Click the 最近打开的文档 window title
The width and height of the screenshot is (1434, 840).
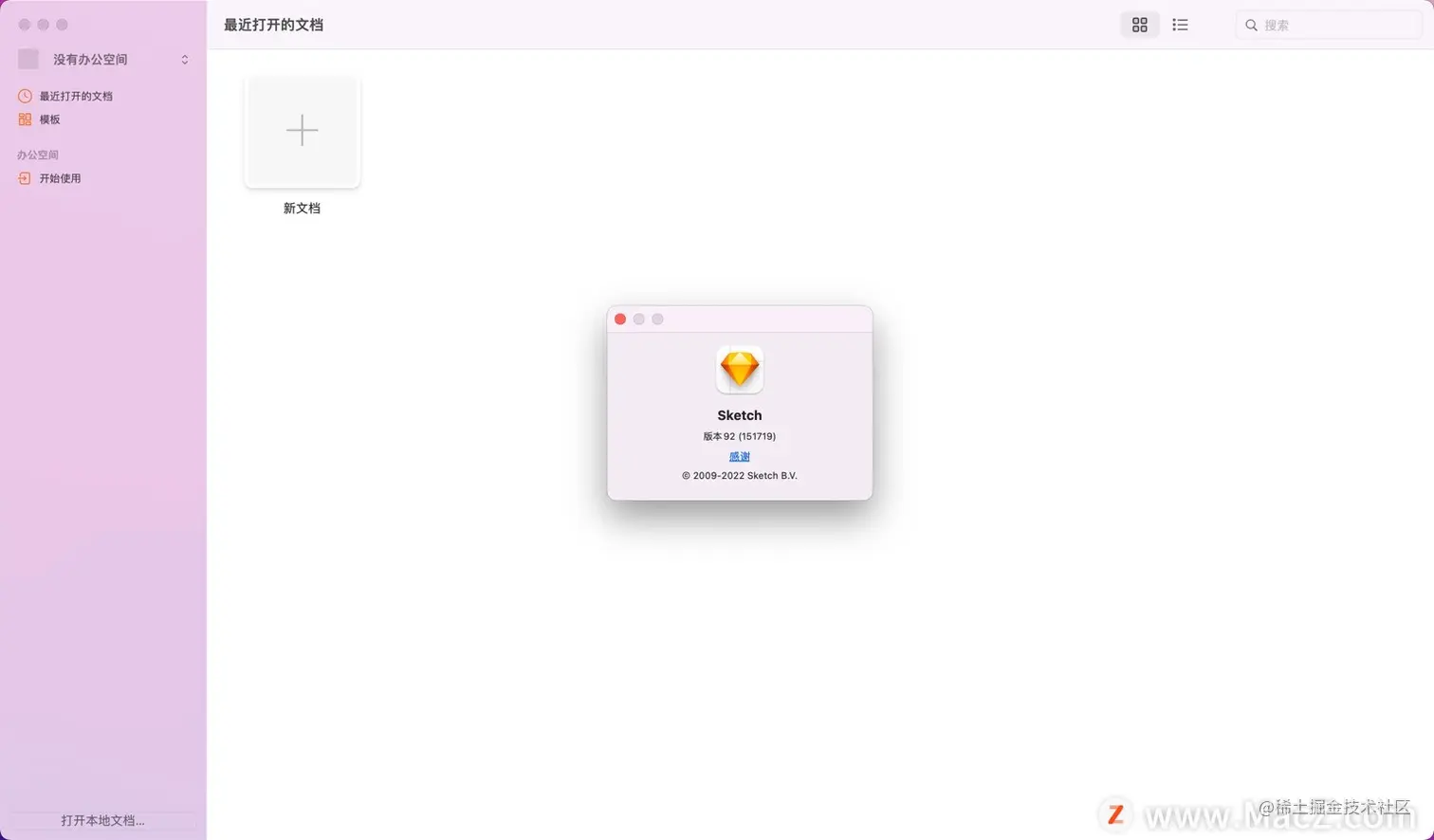[273, 25]
